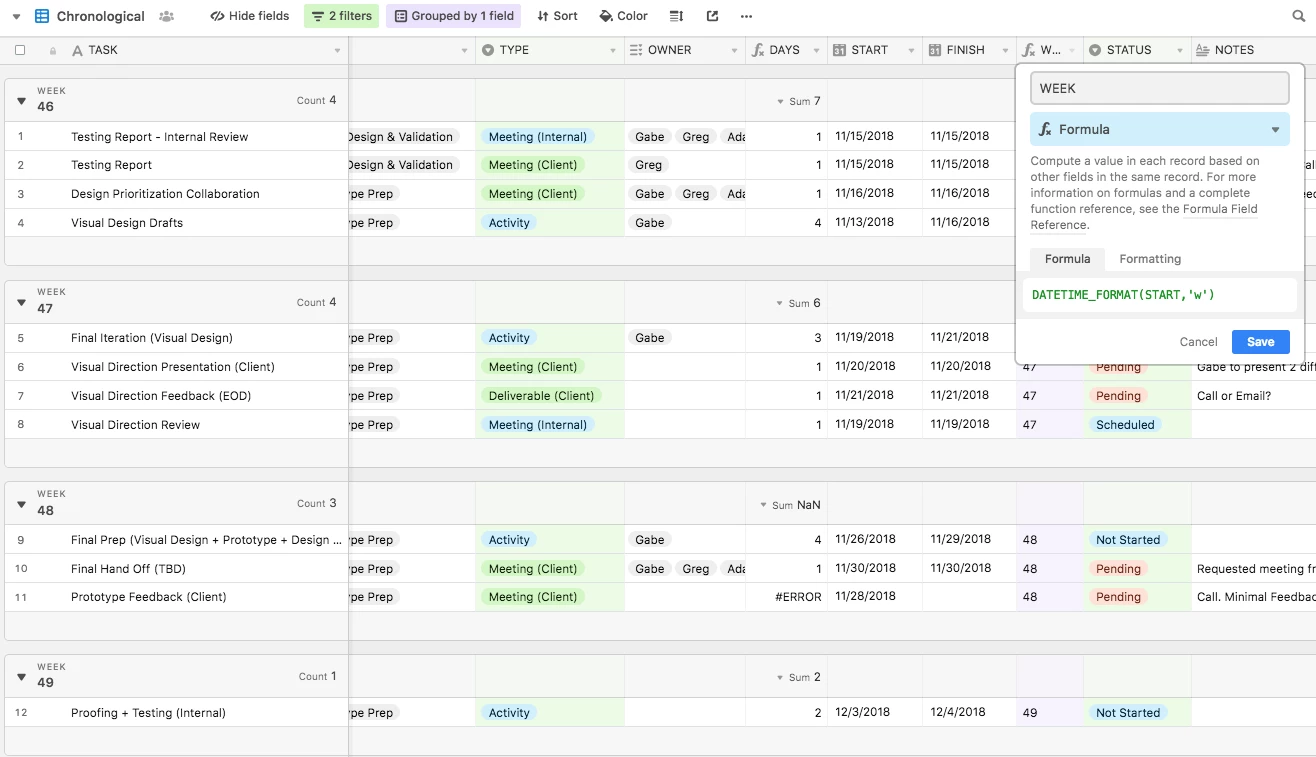Click Final Hand Off (TBD) task
This screenshot has width=1316, height=757.
click(x=128, y=569)
